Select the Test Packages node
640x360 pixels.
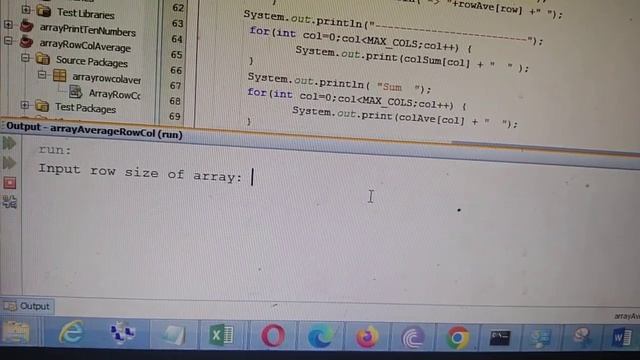point(85,108)
